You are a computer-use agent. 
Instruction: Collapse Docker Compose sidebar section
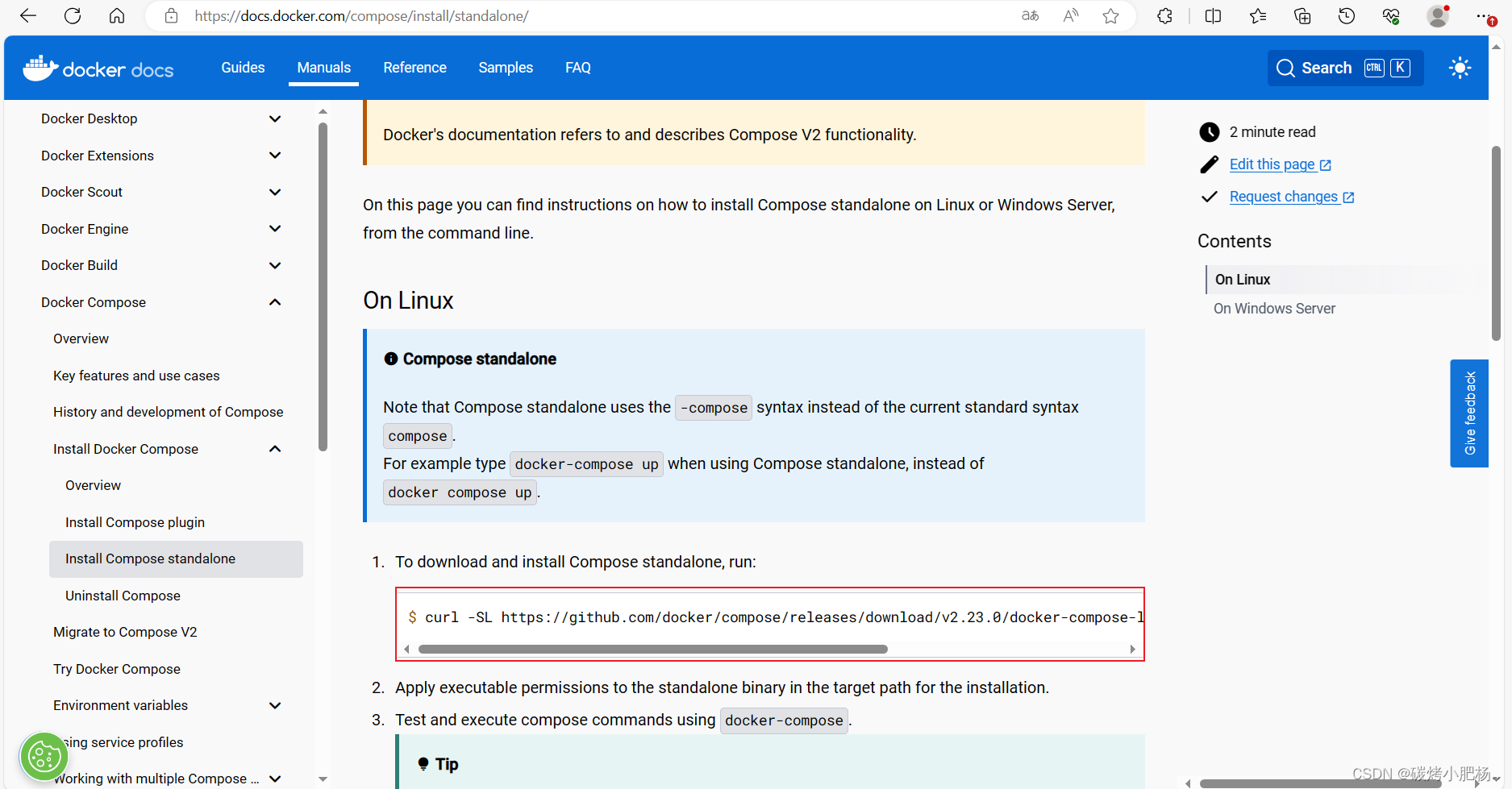coord(275,302)
